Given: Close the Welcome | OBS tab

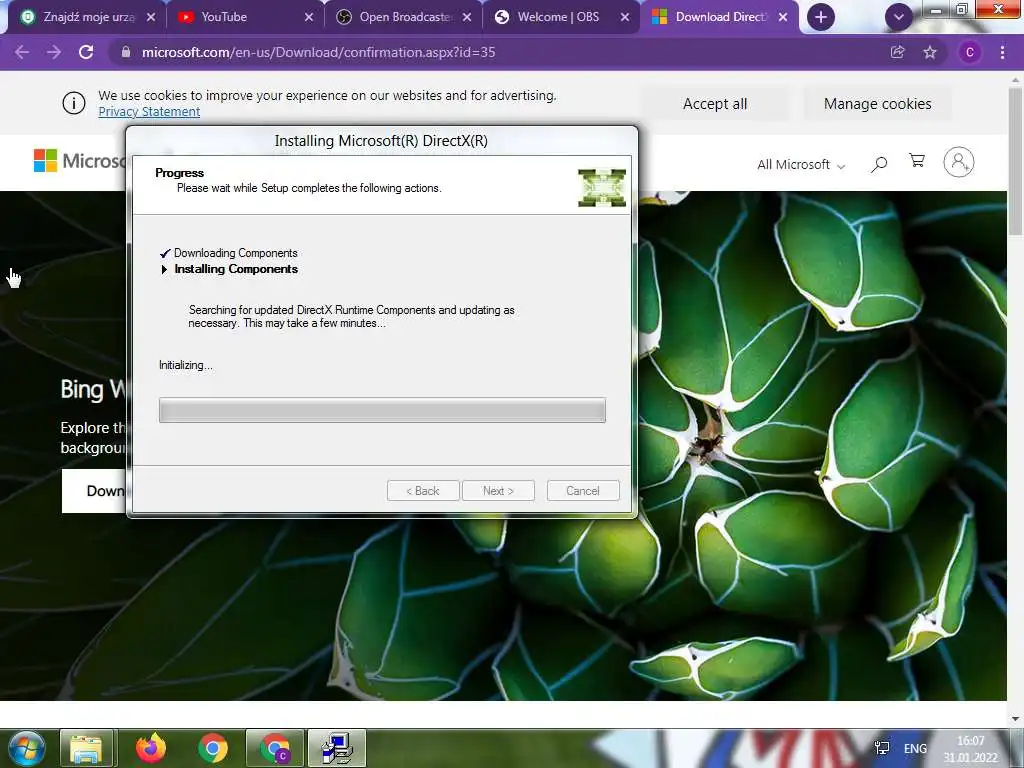Looking at the screenshot, I should 625,17.
